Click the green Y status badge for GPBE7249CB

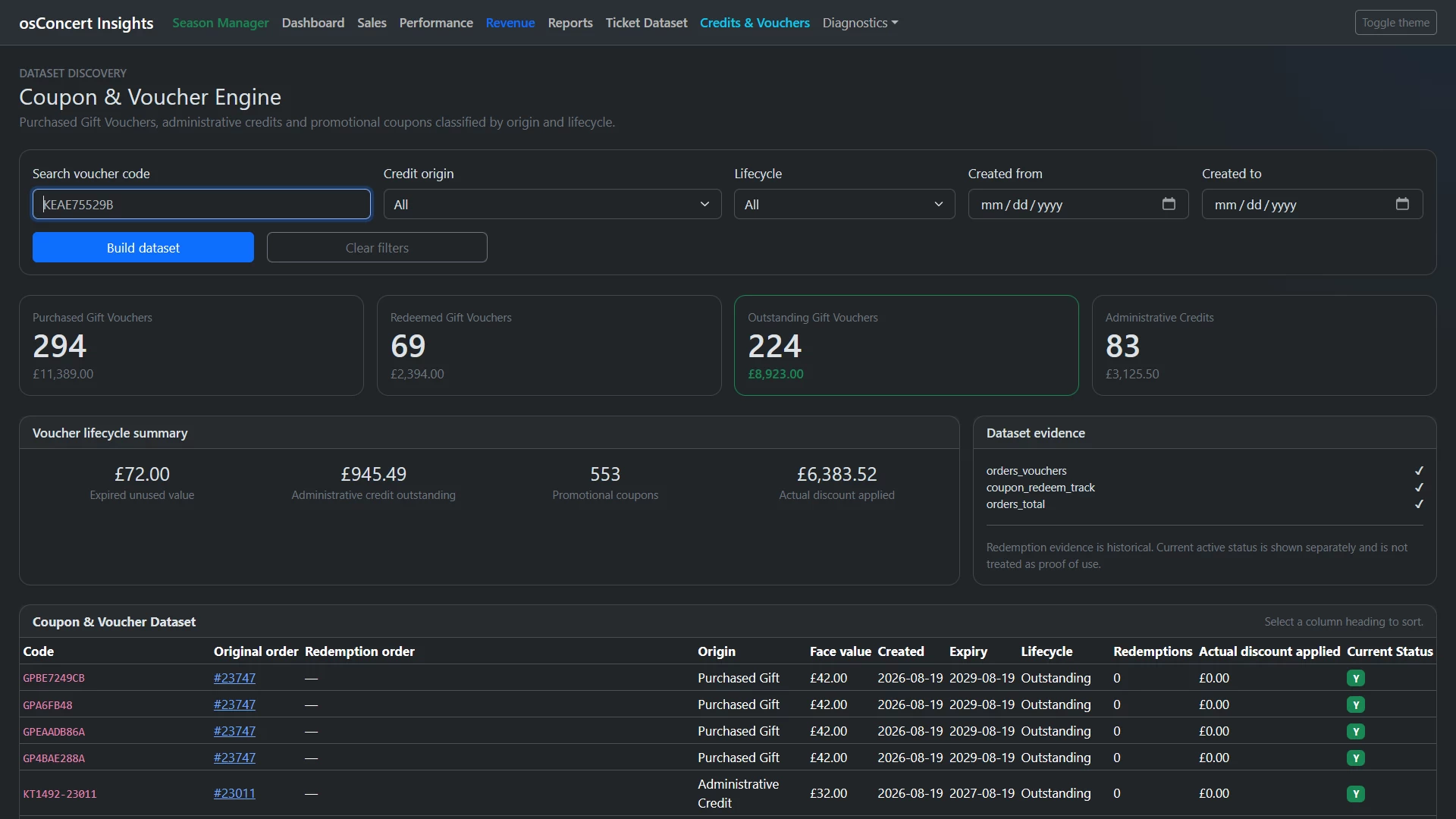pyautogui.click(x=1355, y=679)
